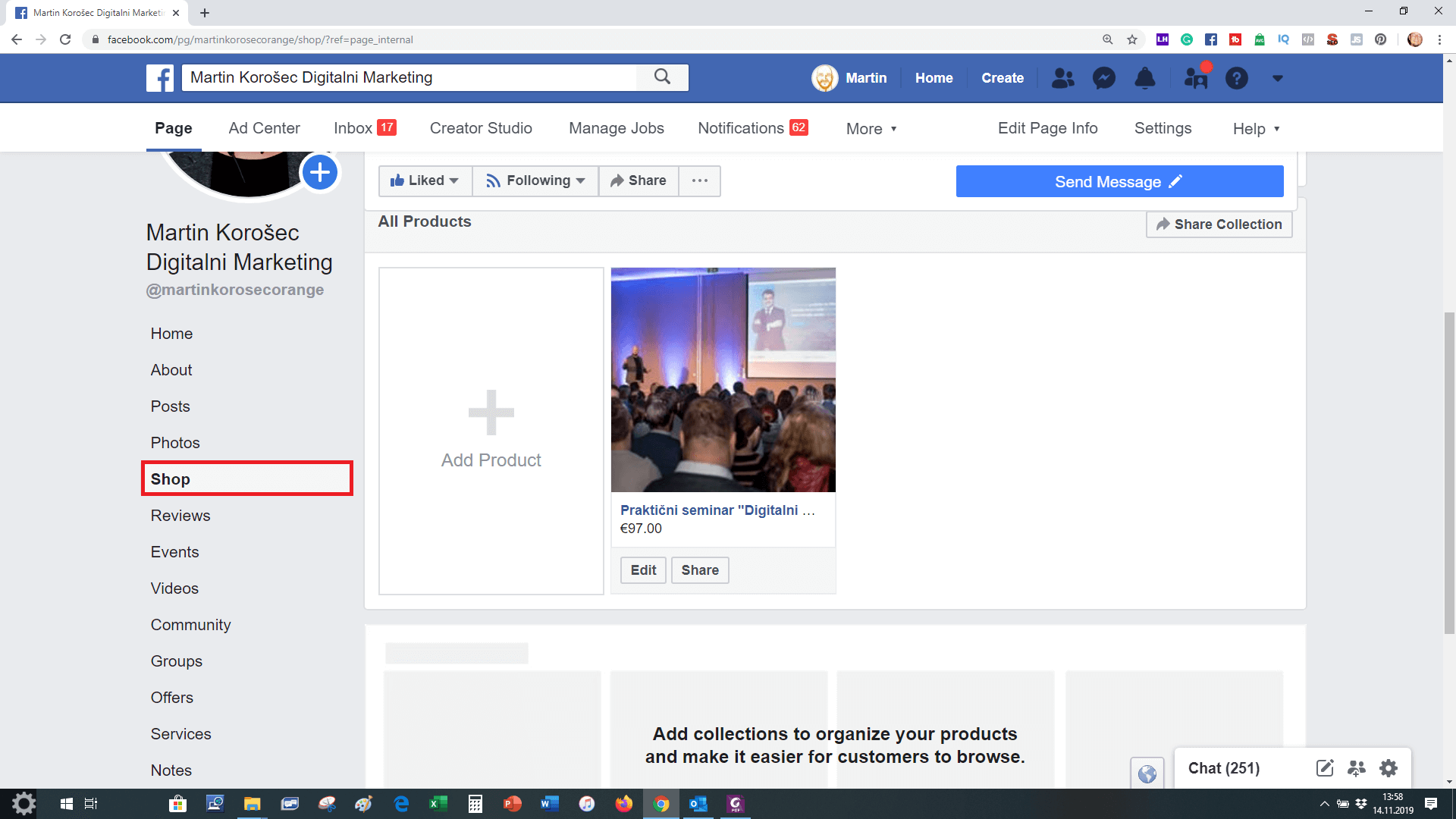Image resolution: width=1456 pixels, height=819 pixels.
Task: Click the Notifications bell icon
Action: (1144, 78)
